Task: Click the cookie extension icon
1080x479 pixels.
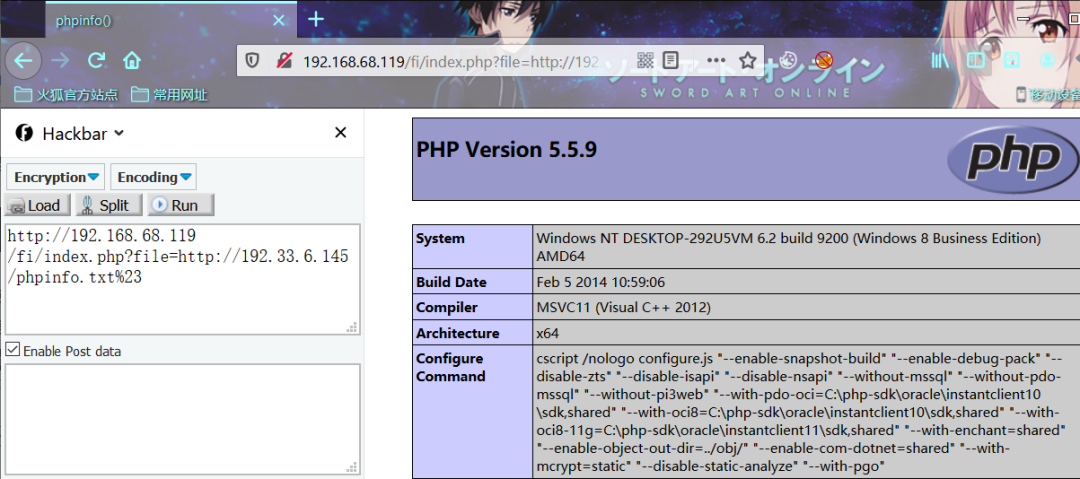Action: coord(788,60)
